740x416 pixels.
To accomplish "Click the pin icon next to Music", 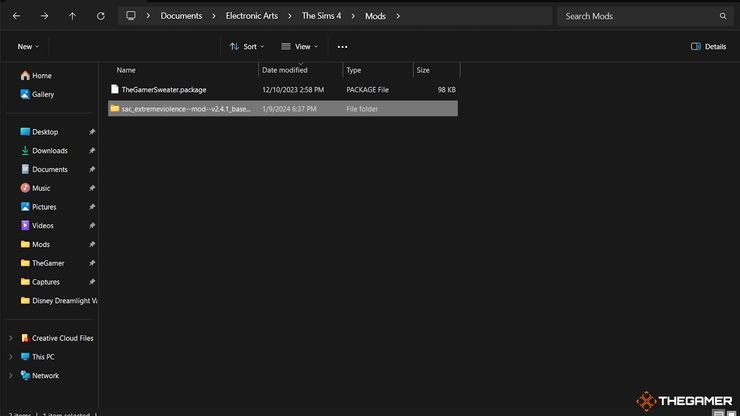I will point(92,188).
